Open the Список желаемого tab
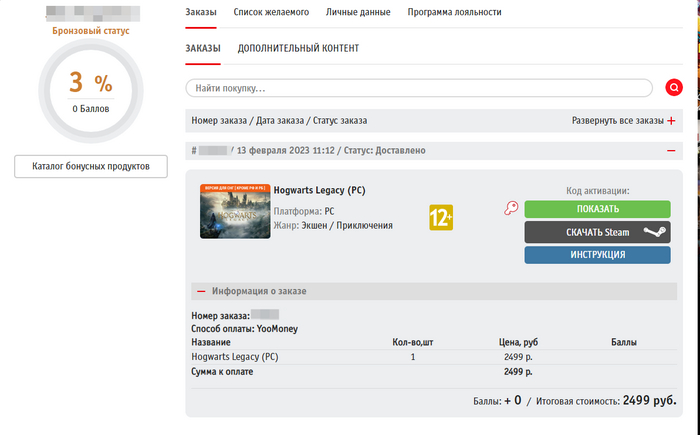The width and height of the screenshot is (700, 435). tap(271, 13)
